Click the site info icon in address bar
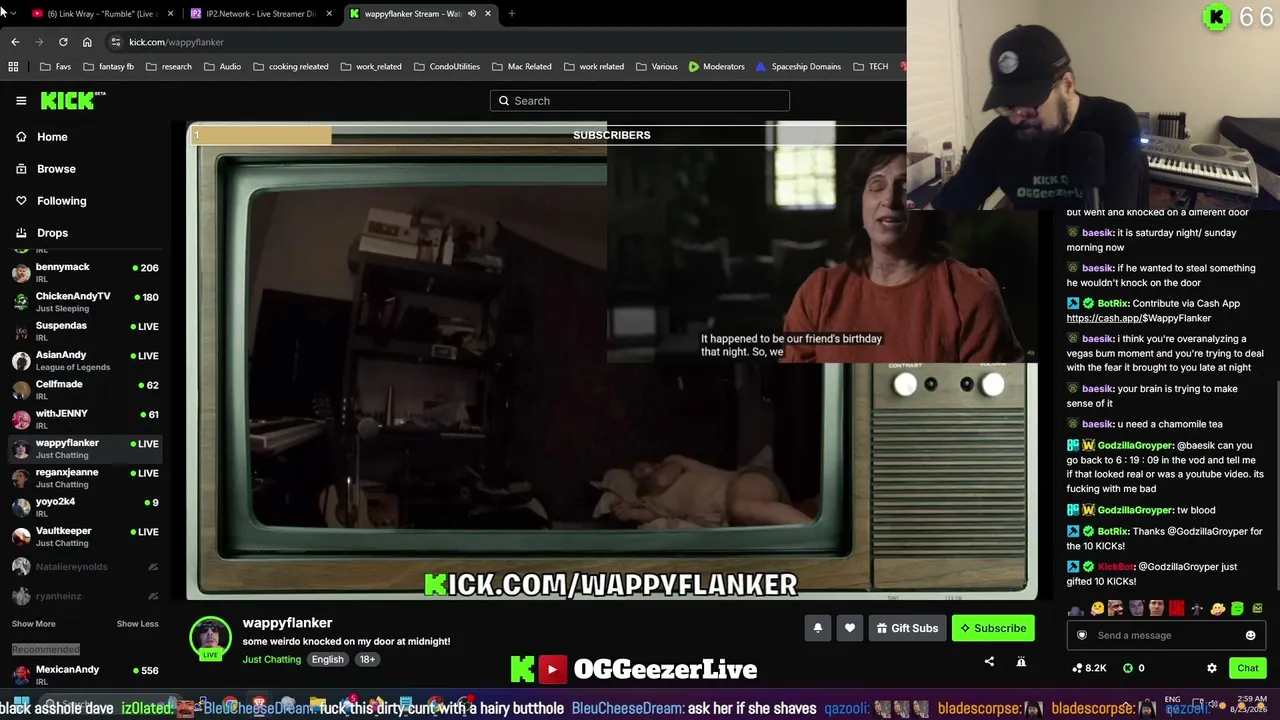The width and height of the screenshot is (1280, 720). 116,42
